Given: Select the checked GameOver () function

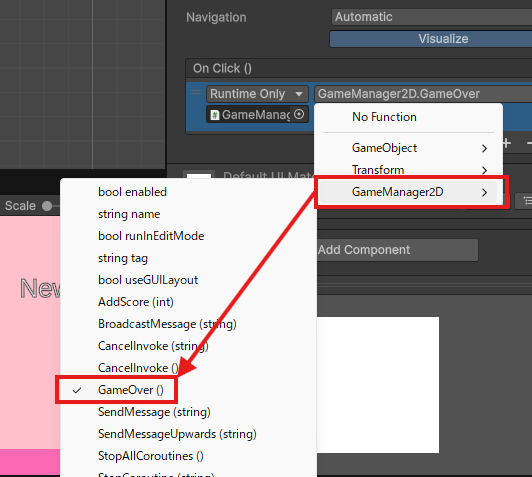Looking at the screenshot, I should [188, 390].
